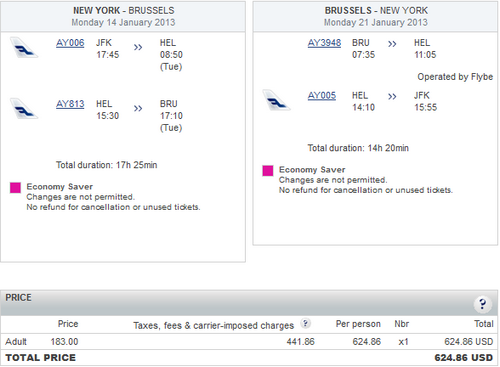Click double-arrow icon between HEL and BRU
The height and width of the screenshot is (367, 500).
[x=138, y=108]
